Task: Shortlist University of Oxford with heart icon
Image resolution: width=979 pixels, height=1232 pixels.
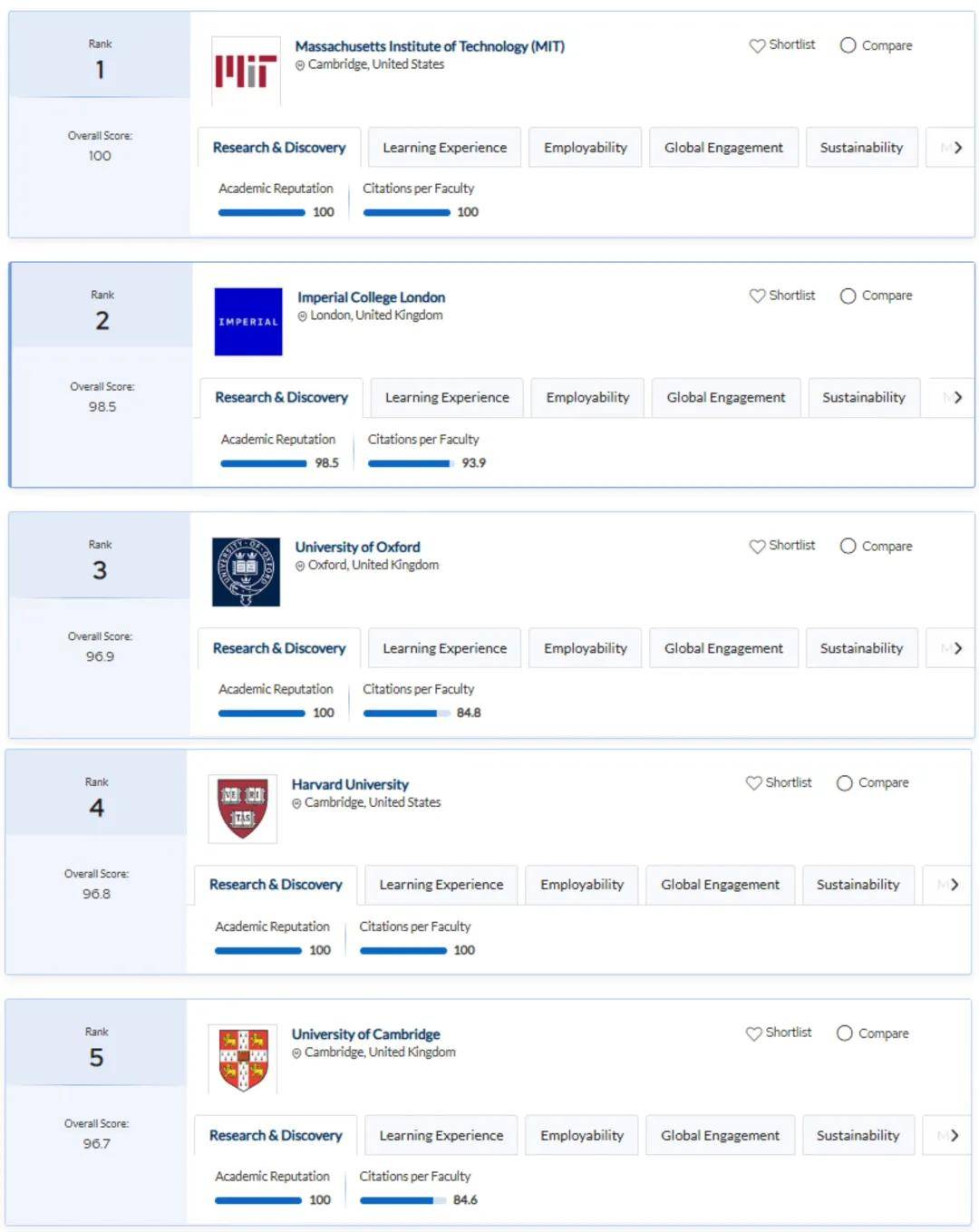Action: click(757, 546)
